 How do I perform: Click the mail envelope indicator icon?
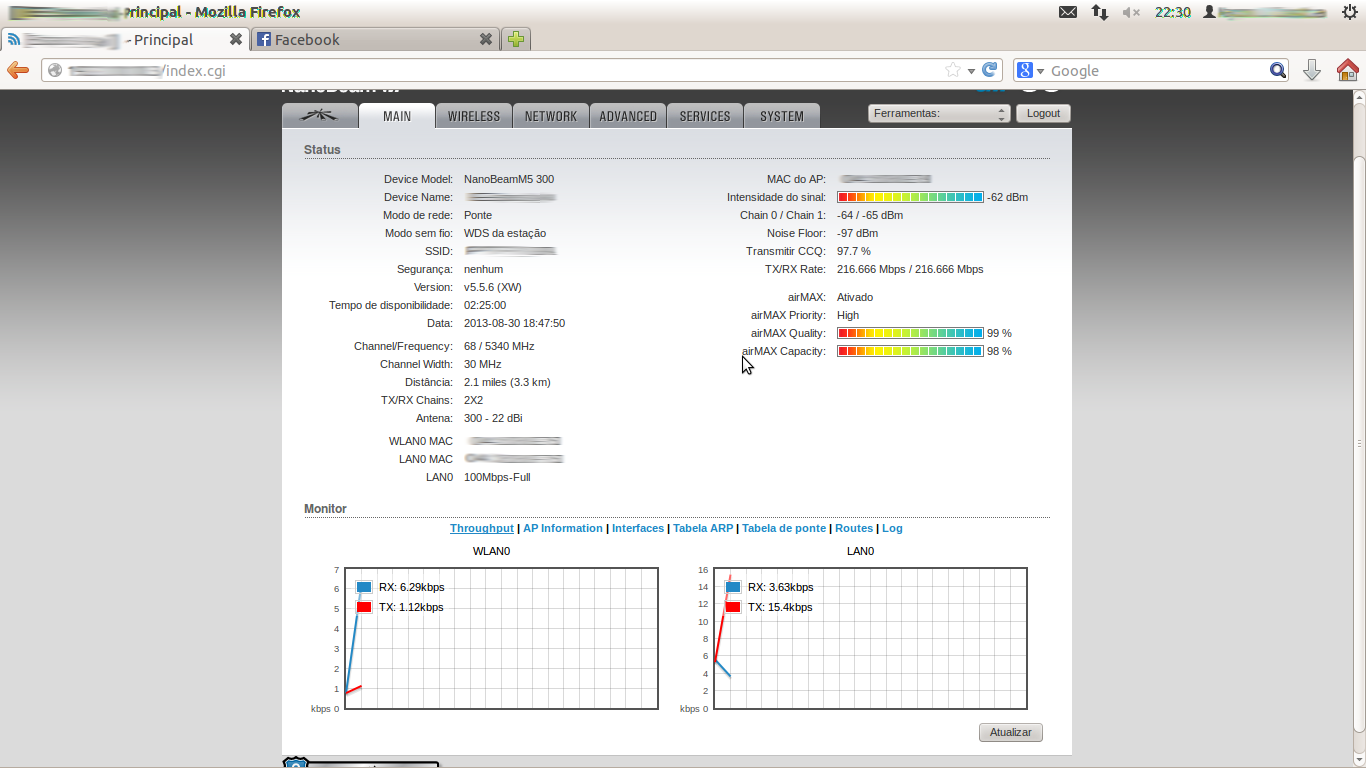coord(1068,12)
